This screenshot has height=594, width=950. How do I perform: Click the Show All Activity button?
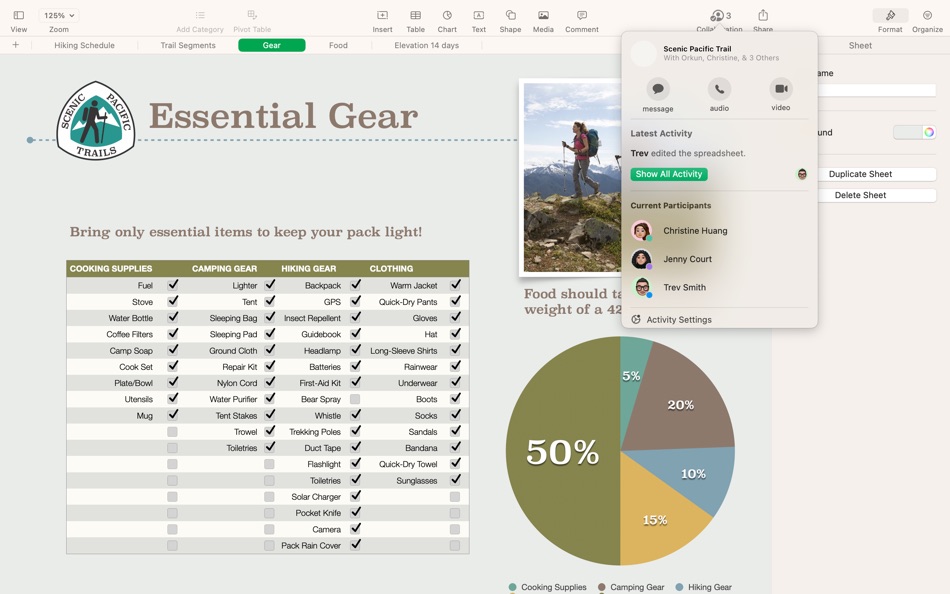point(669,174)
